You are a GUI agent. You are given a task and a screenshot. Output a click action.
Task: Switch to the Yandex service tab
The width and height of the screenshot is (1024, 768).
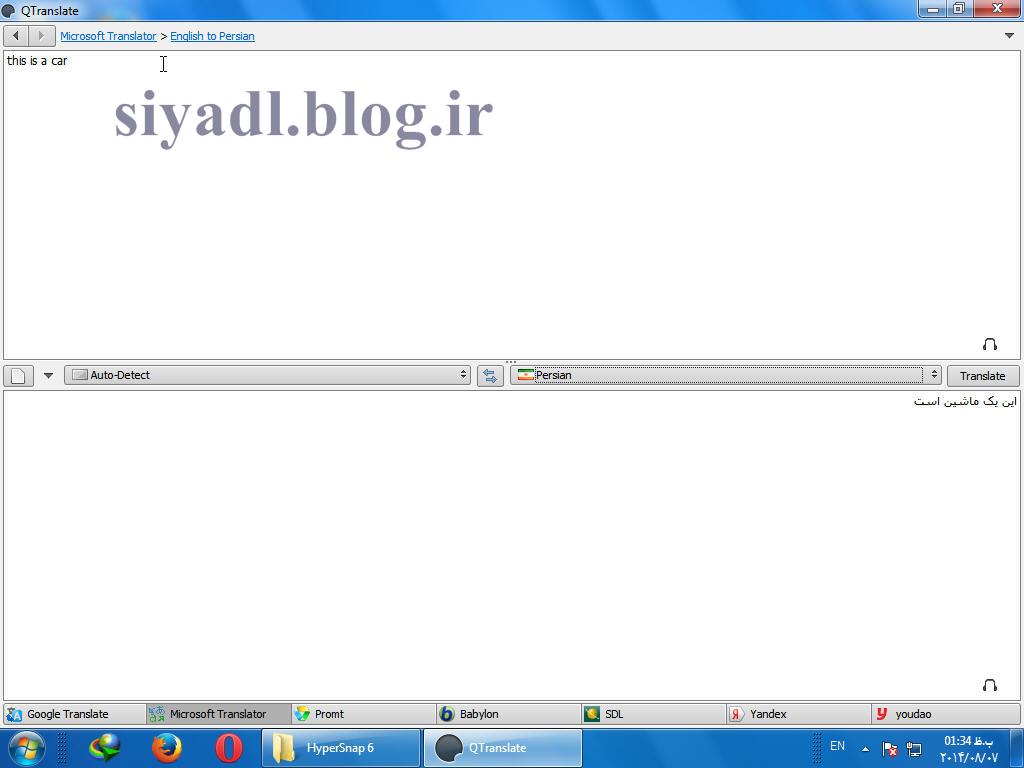coord(799,714)
